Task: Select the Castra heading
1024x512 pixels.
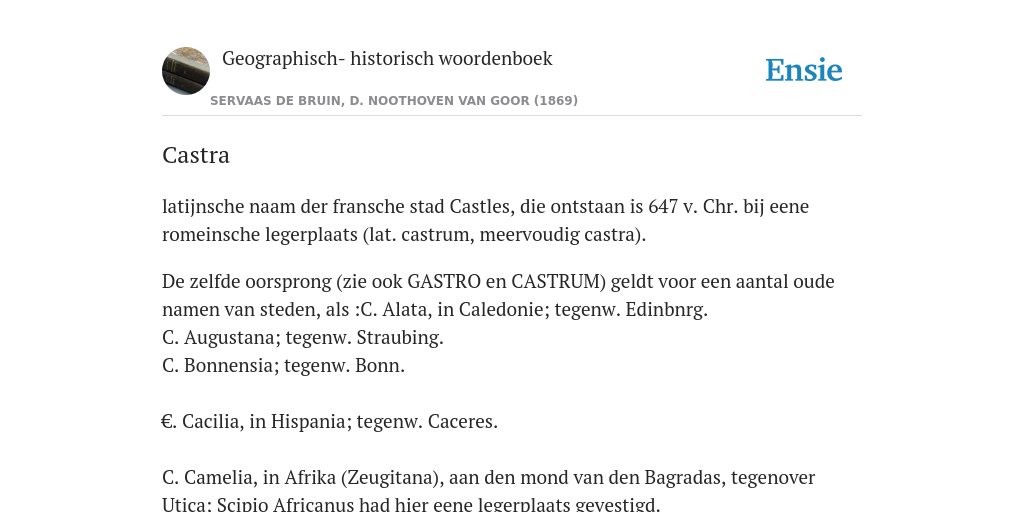Action: (x=196, y=155)
